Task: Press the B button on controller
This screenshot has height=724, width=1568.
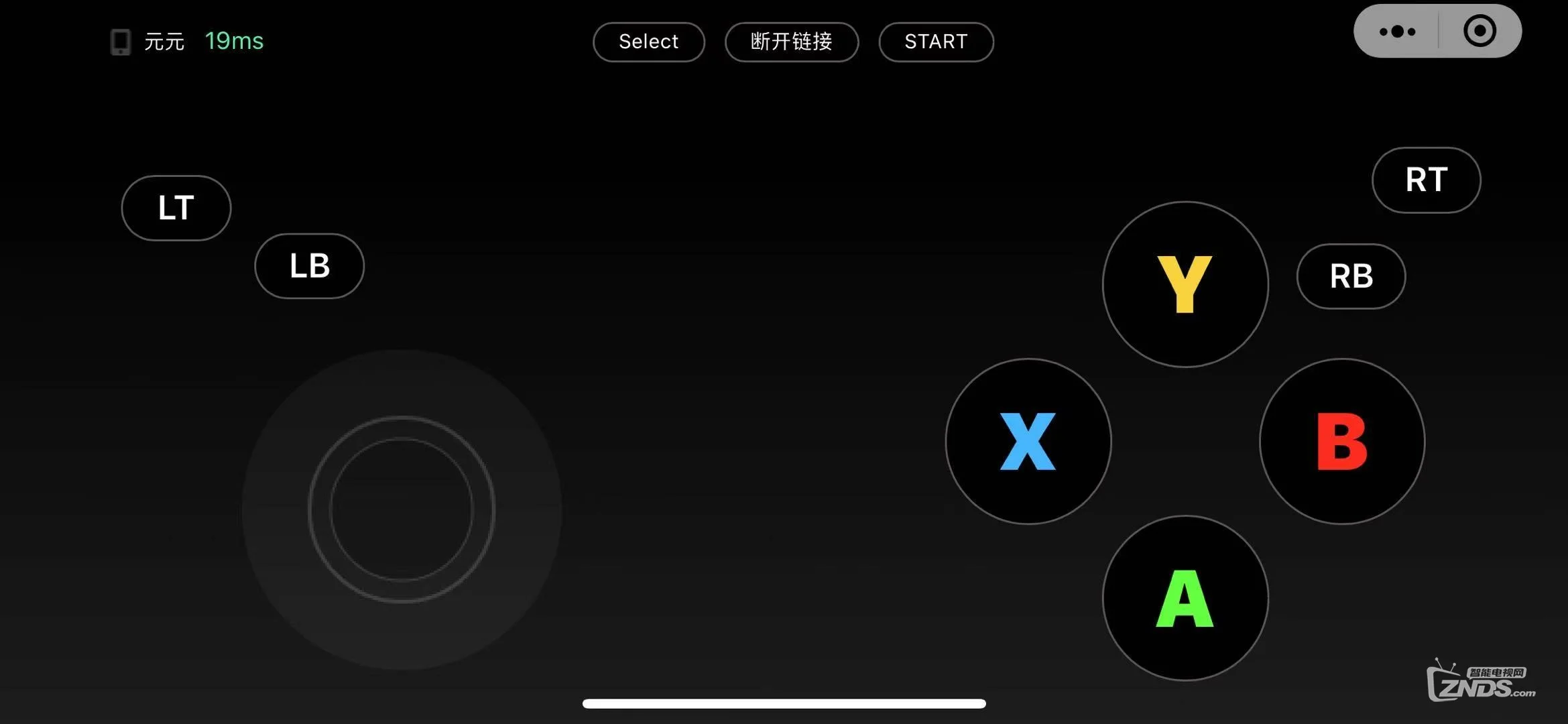Action: pyautogui.click(x=1342, y=441)
